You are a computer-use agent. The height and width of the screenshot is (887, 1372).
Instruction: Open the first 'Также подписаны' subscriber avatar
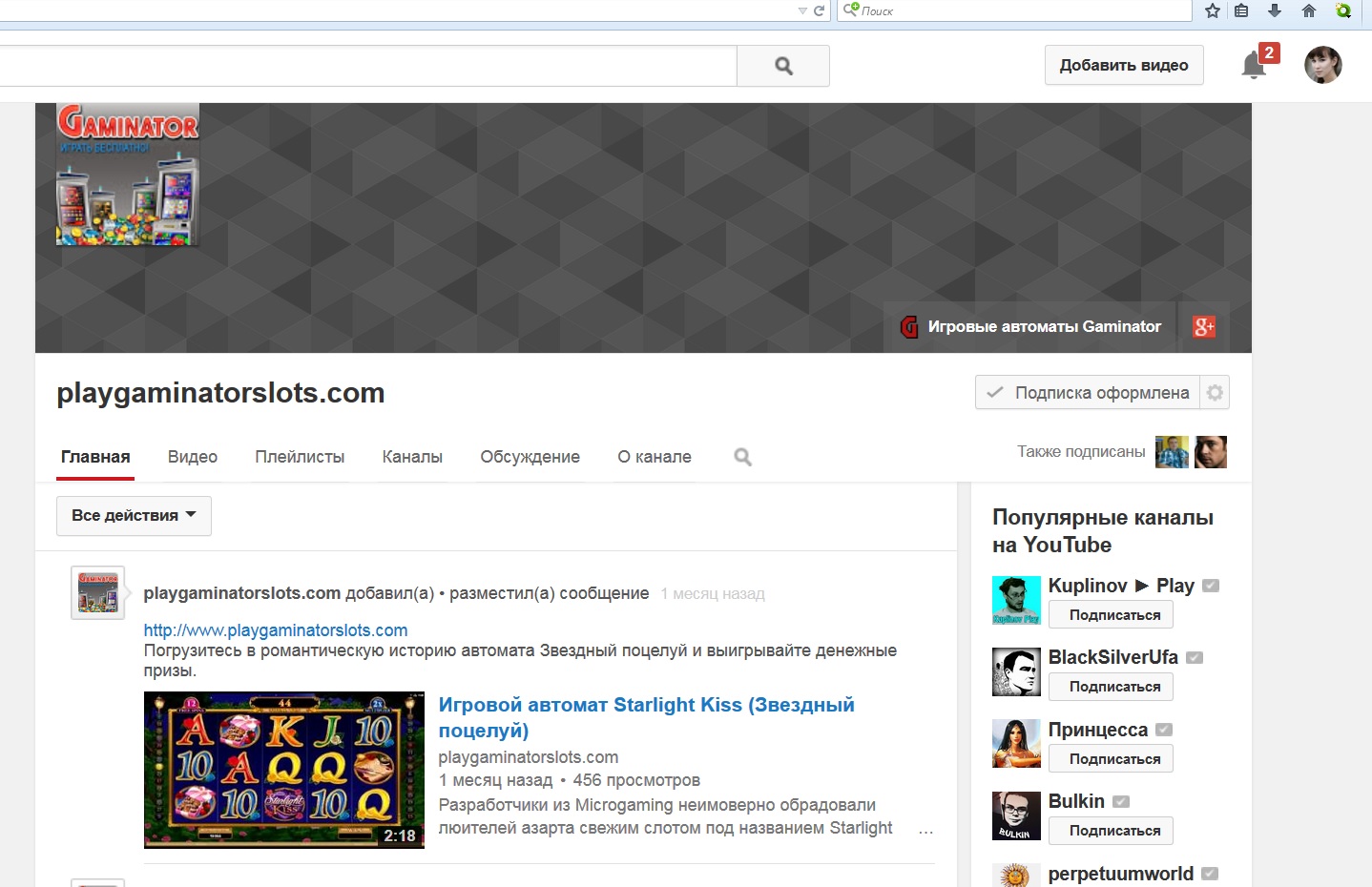pyautogui.click(x=1172, y=452)
